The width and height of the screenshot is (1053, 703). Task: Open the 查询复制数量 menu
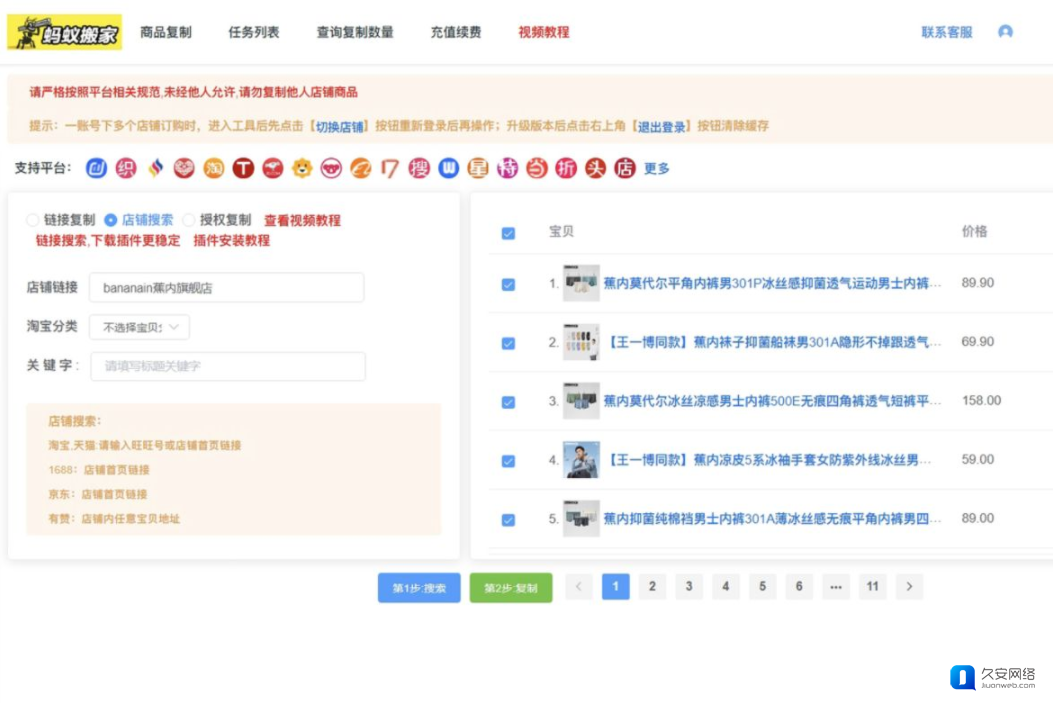(355, 32)
